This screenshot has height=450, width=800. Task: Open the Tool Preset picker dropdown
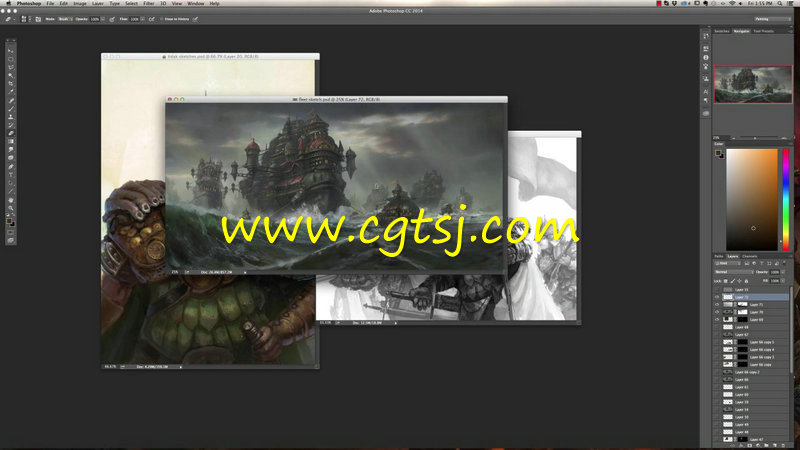tap(10, 19)
